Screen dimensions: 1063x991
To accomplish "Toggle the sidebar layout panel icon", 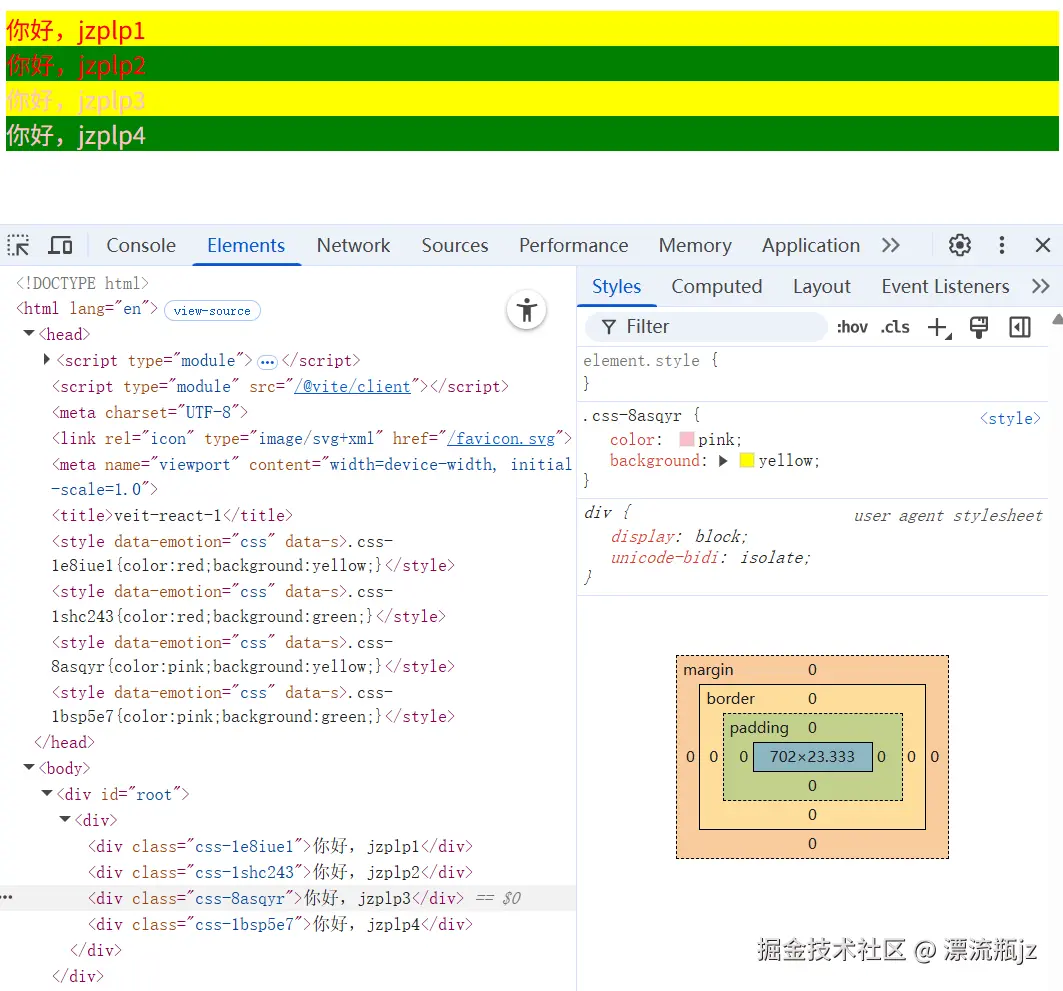I will coord(1019,327).
